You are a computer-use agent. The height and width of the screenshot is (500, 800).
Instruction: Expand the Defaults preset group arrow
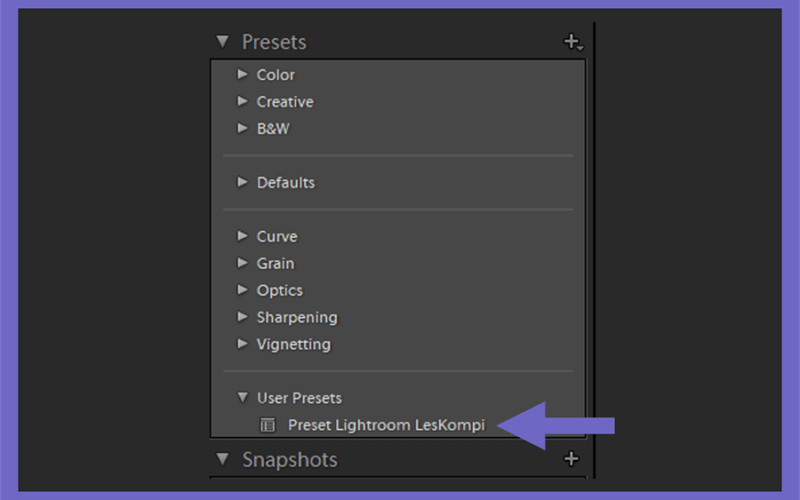[x=242, y=182]
